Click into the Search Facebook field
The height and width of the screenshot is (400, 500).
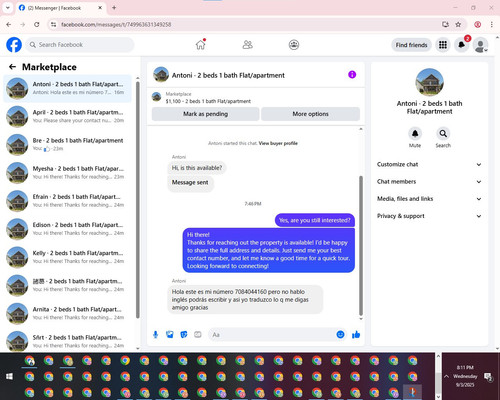[x=80, y=45]
